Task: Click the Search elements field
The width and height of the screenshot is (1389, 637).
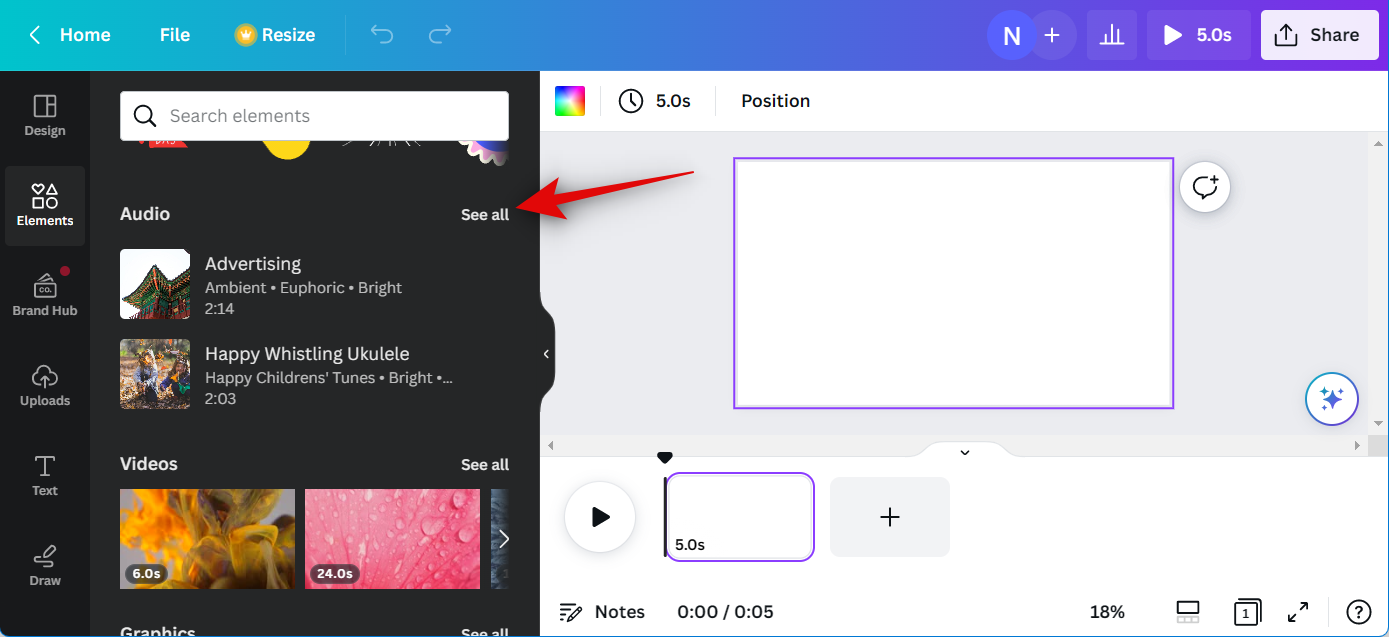Action: point(314,116)
